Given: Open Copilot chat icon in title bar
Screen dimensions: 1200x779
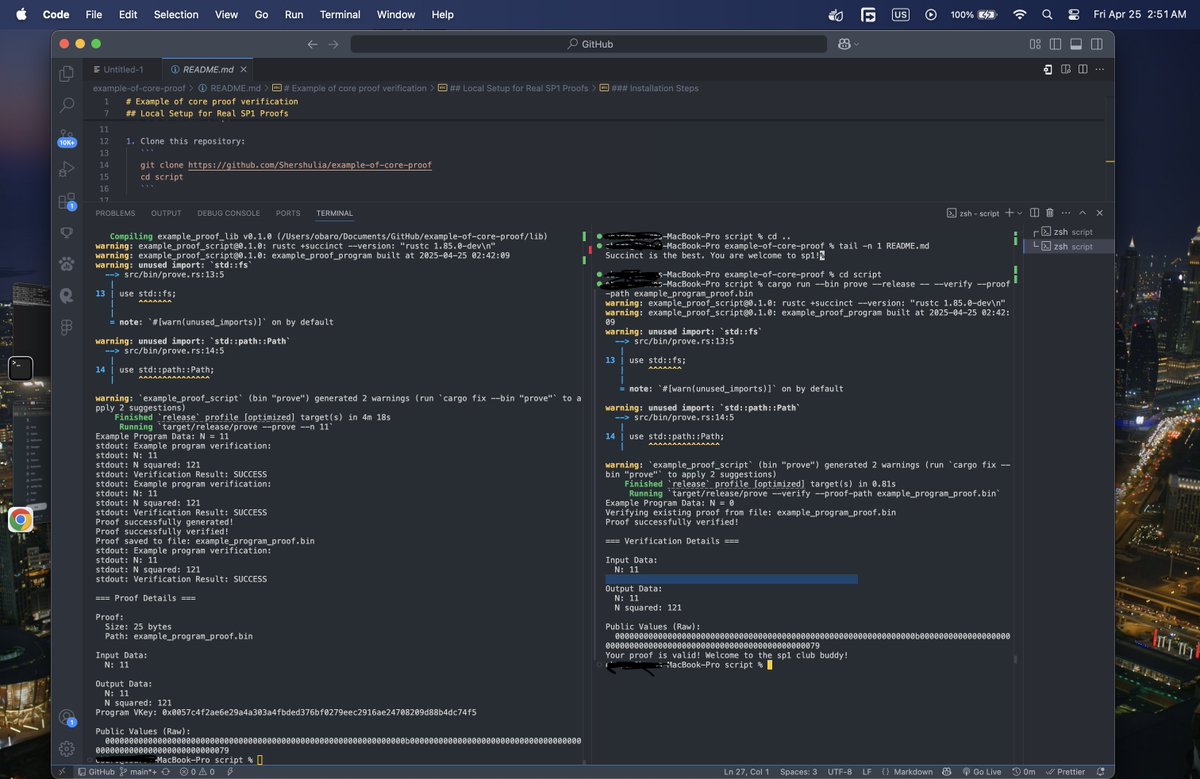Looking at the screenshot, I should click(844, 44).
